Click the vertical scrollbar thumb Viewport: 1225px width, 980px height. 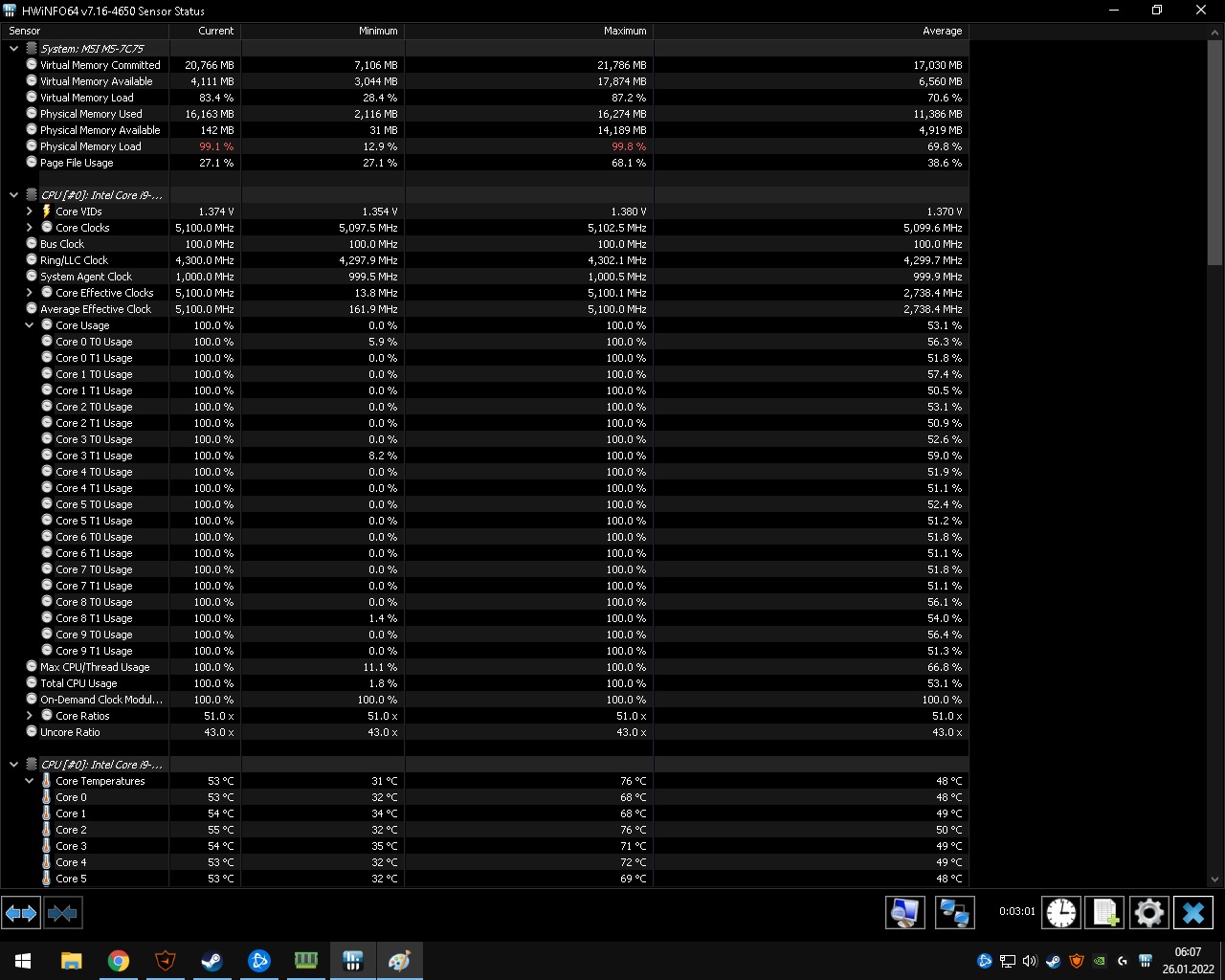tap(1215, 152)
